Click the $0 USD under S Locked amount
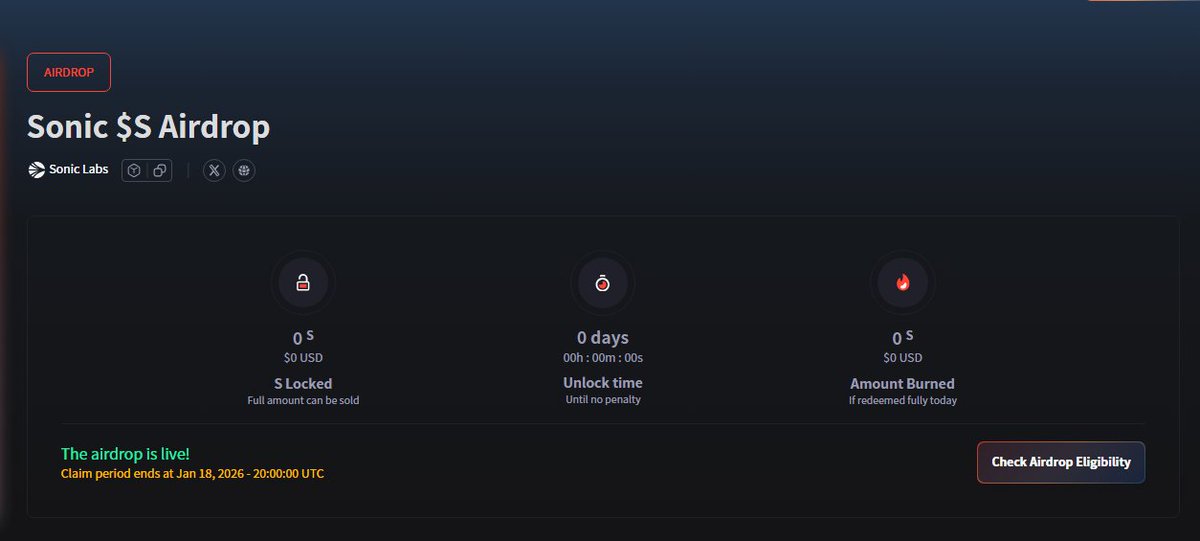This screenshot has height=541, width=1200. point(303,357)
